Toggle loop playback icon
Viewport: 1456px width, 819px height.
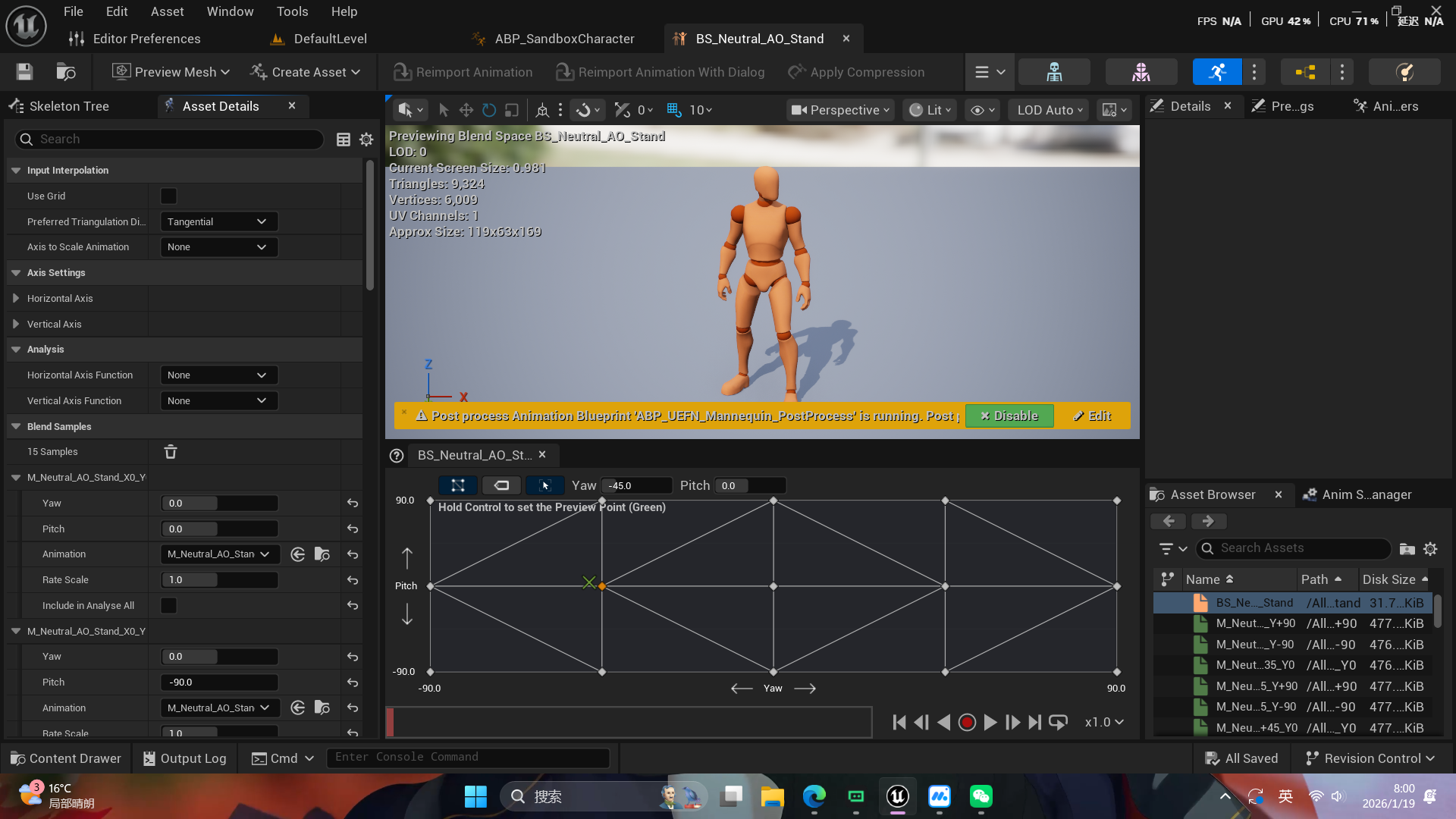click(x=1058, y=723)
